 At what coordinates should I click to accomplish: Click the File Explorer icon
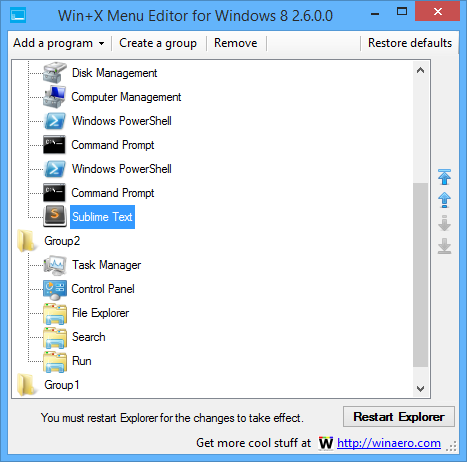pyautogui.click(x=55, y=313)
